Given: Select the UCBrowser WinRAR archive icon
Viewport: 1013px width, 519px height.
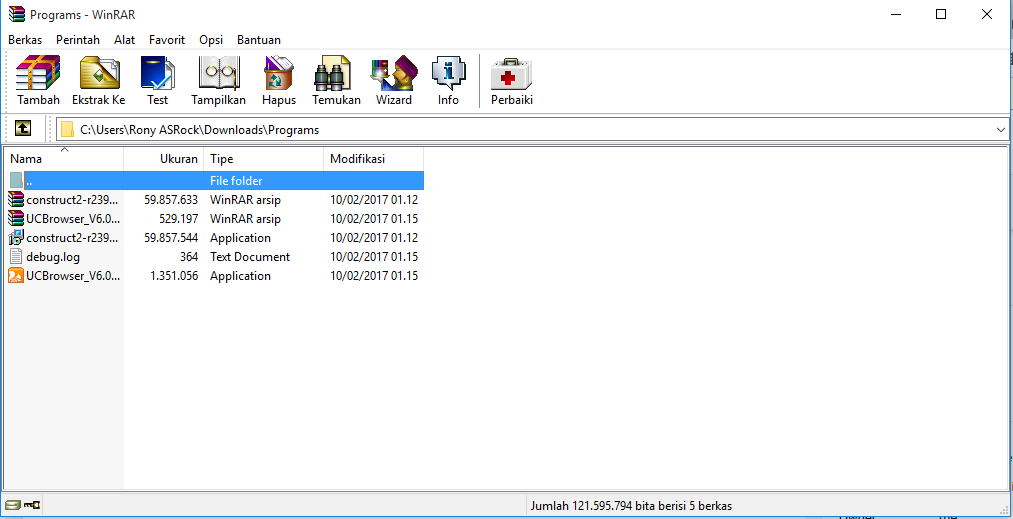Looking at the screenshot, I should click(x=16, y=218).
